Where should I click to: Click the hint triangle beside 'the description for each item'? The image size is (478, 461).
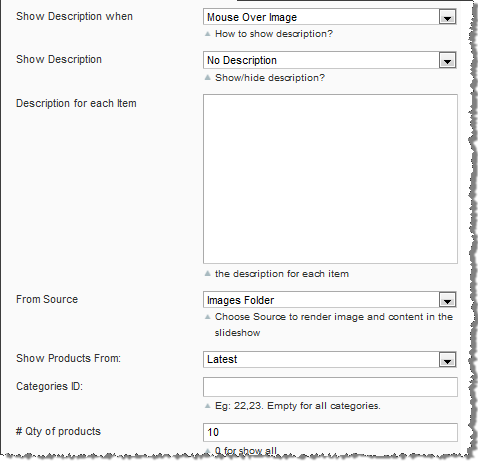tap(208, 273)
